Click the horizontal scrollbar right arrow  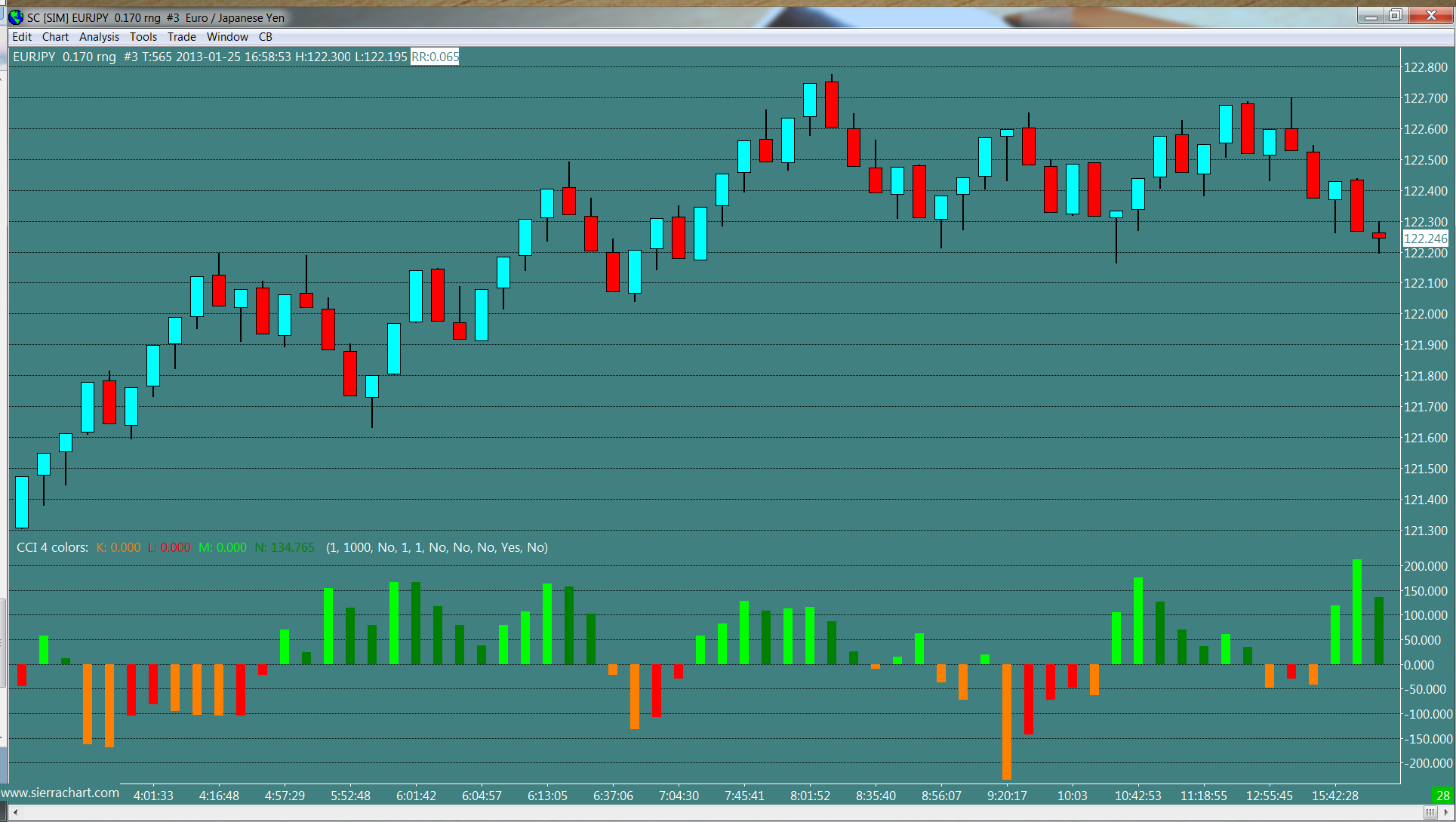1447,813
